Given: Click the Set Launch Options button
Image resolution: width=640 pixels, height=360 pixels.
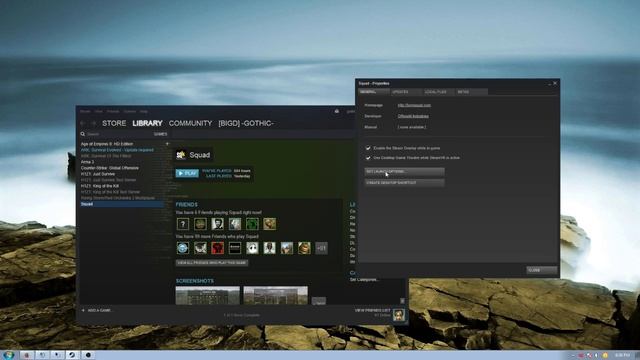Looking at the screenshot, I should [x=404, y=172].
